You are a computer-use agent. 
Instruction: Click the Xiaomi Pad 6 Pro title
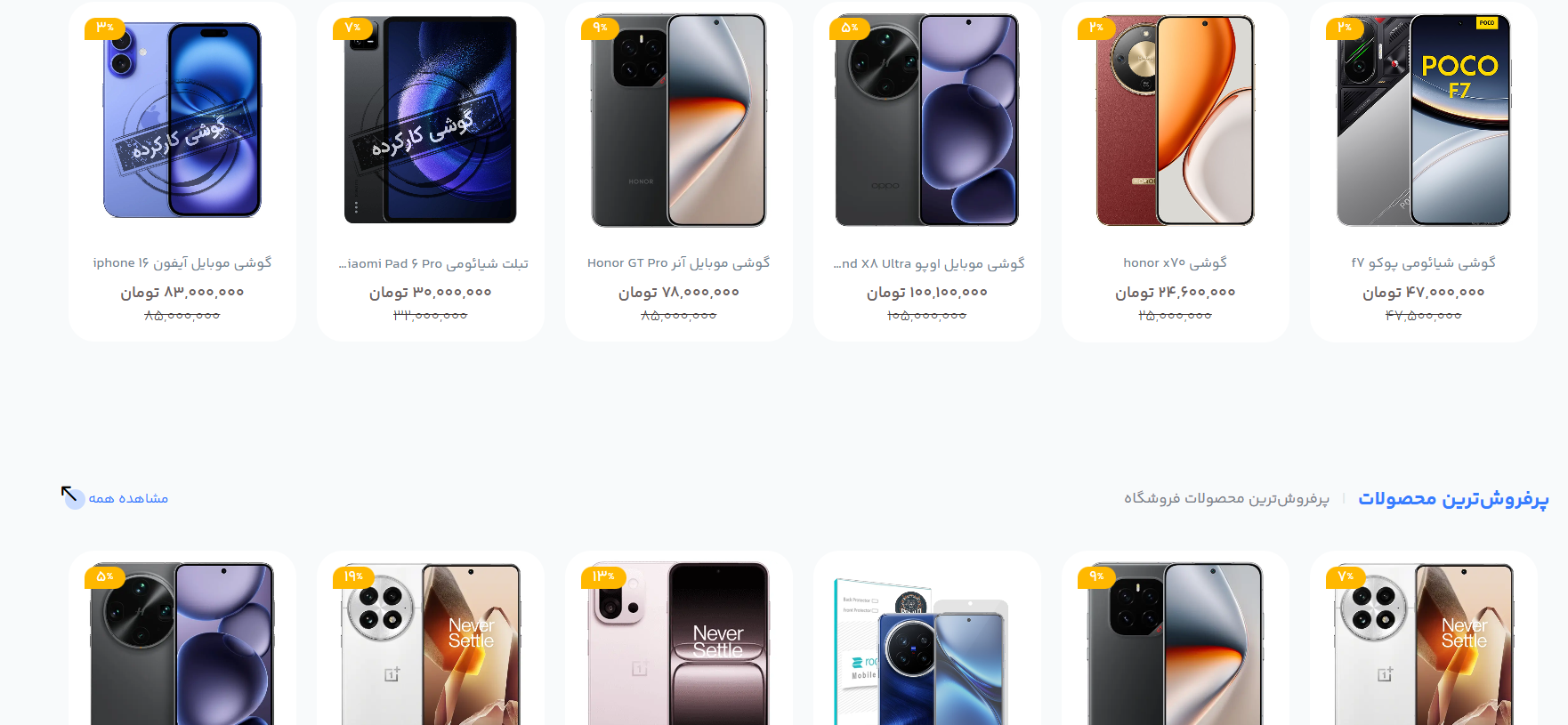433,264
